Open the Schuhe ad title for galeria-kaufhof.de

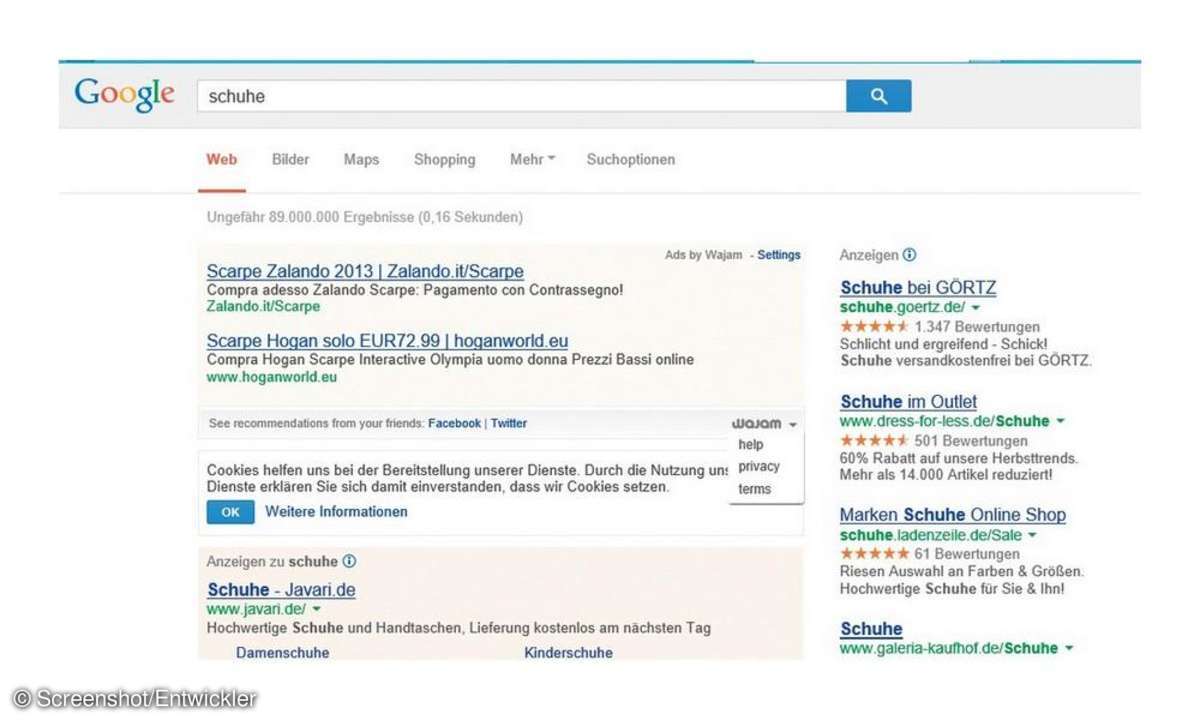click(x=871, y=629)
